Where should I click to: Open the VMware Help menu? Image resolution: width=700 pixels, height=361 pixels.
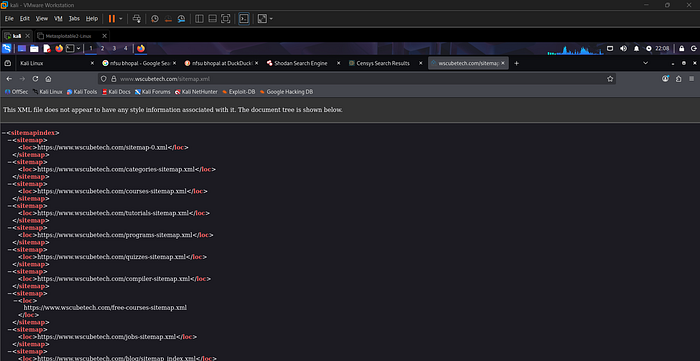pyautogui.click(x=92, y=19)
